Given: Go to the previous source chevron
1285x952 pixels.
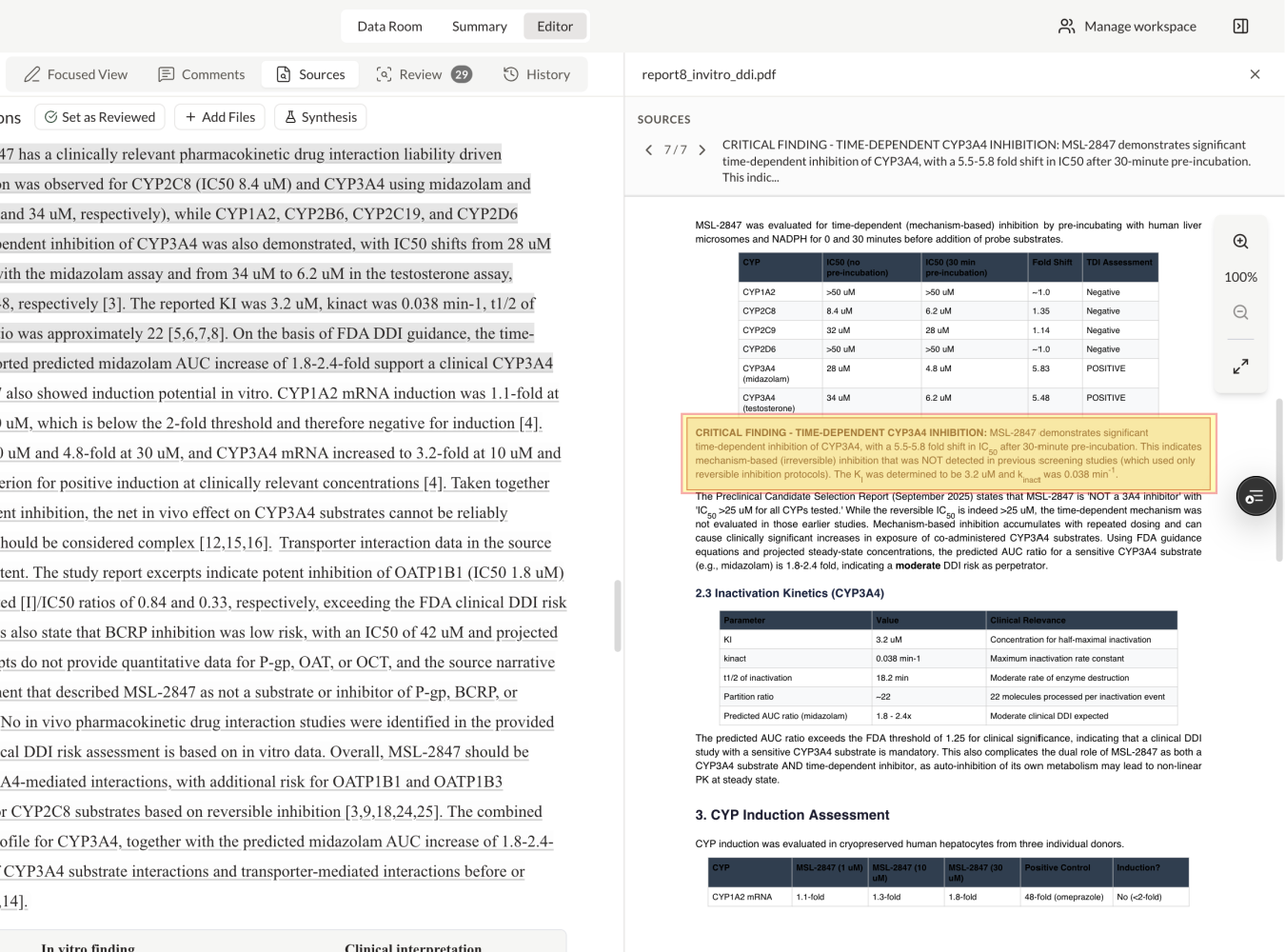Looking at the screenshot, I should pos(649,149).
